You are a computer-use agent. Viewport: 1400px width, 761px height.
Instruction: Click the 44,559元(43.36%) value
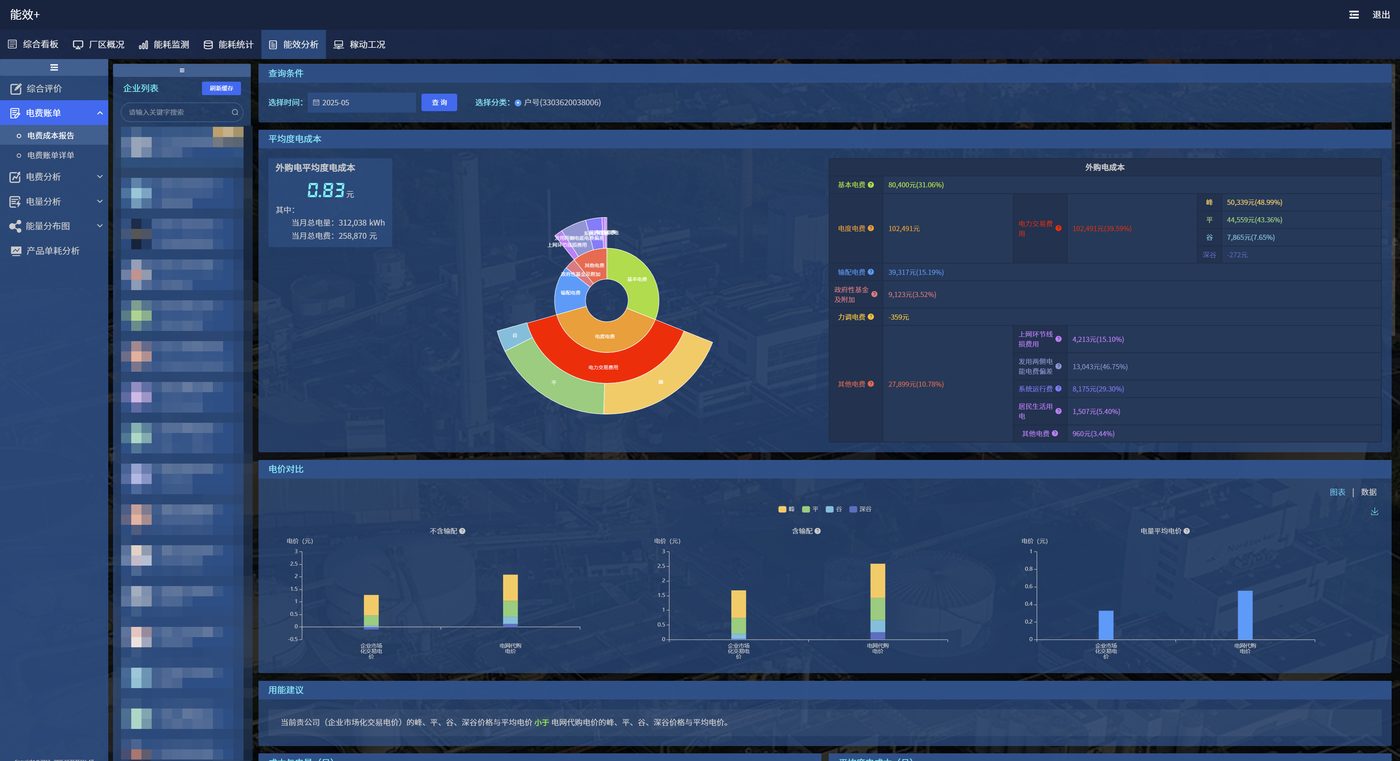click(x=1255, y=220)
